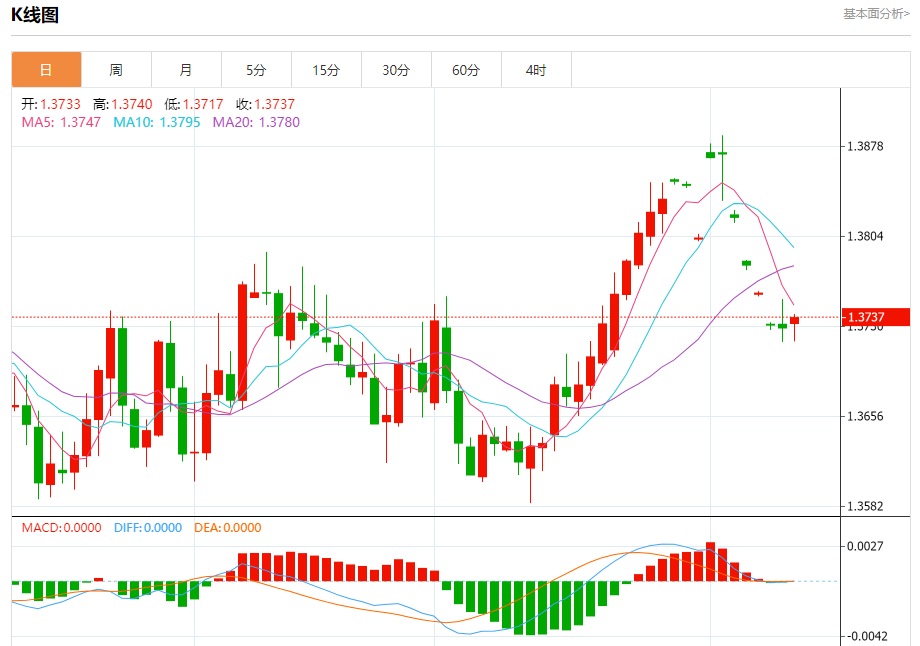Click the MA20: 1.3780 value

tap(256, 122)
